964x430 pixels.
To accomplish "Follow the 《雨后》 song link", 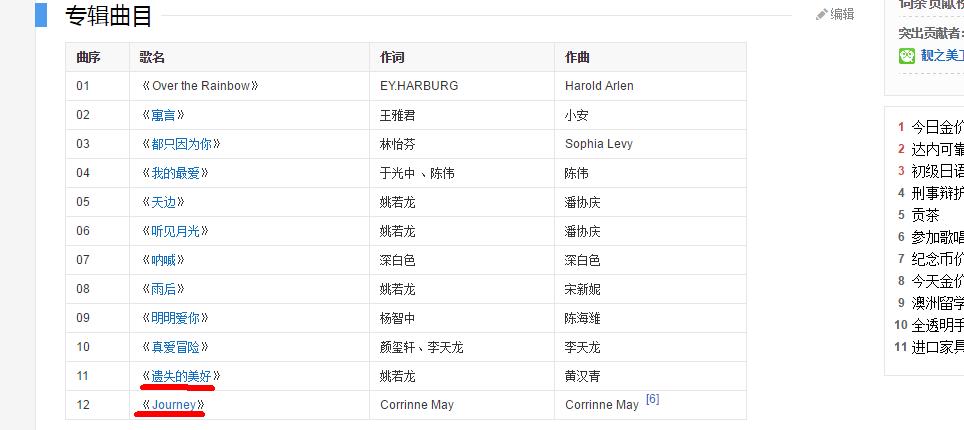I will pos(162,289).
